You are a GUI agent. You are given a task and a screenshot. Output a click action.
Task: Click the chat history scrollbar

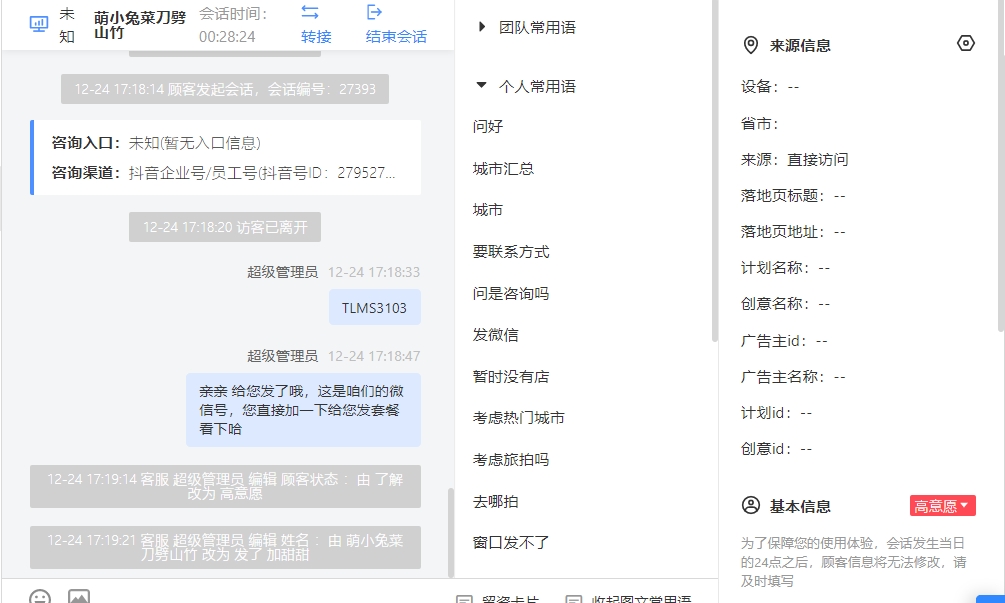451,532
